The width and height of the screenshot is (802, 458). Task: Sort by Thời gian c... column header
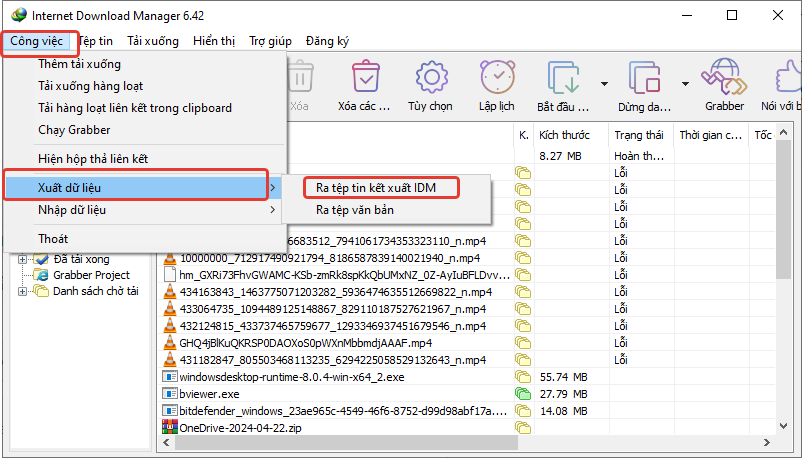pyautogui.click(x=711, y=135)
